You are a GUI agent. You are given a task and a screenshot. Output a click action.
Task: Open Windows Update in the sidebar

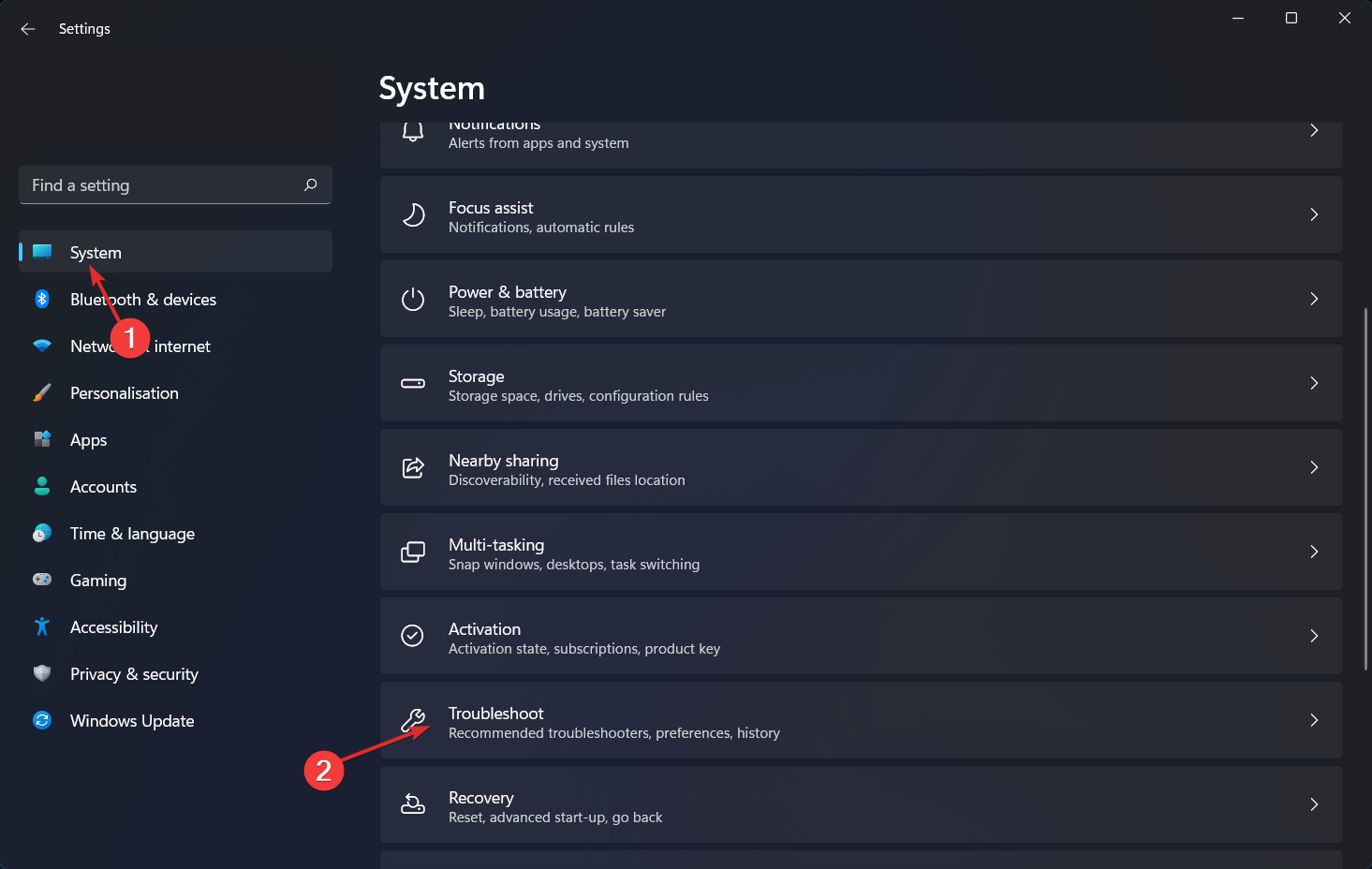[175, 720]
